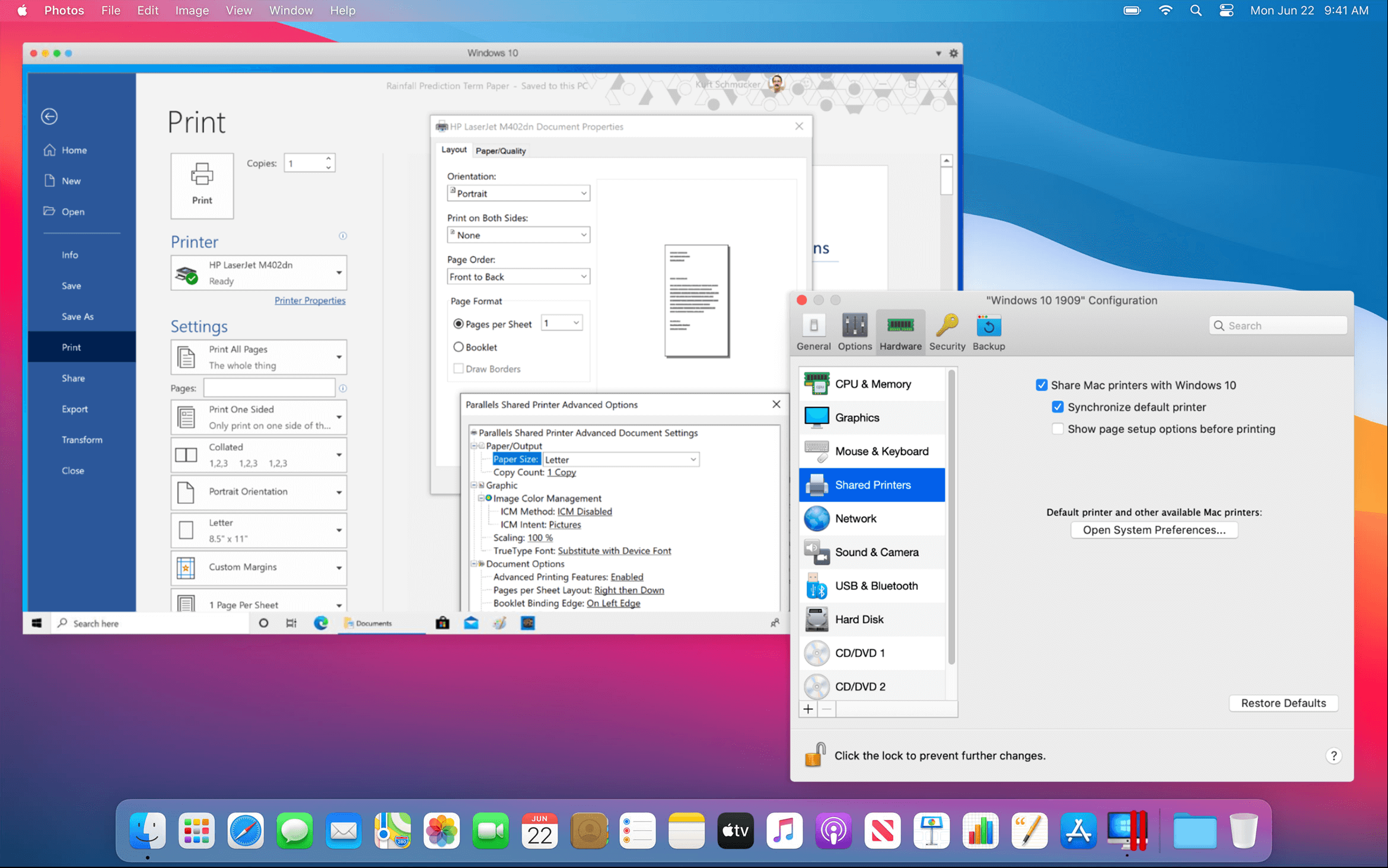Image resolution: width=1388 pixels, height=868 pixels.
Task: Select CPU & Memory in the hardware list
Action: coord(872,383)
